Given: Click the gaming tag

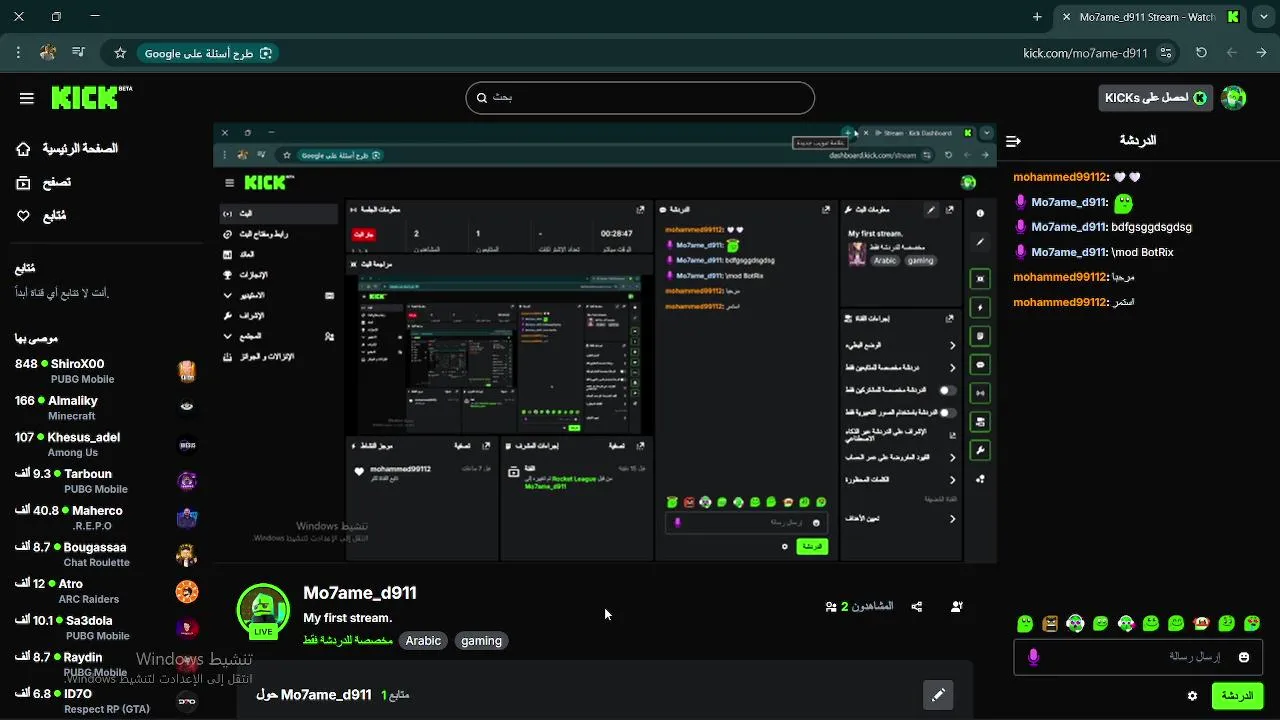Looking at the screenshot, I should point(481,641).
